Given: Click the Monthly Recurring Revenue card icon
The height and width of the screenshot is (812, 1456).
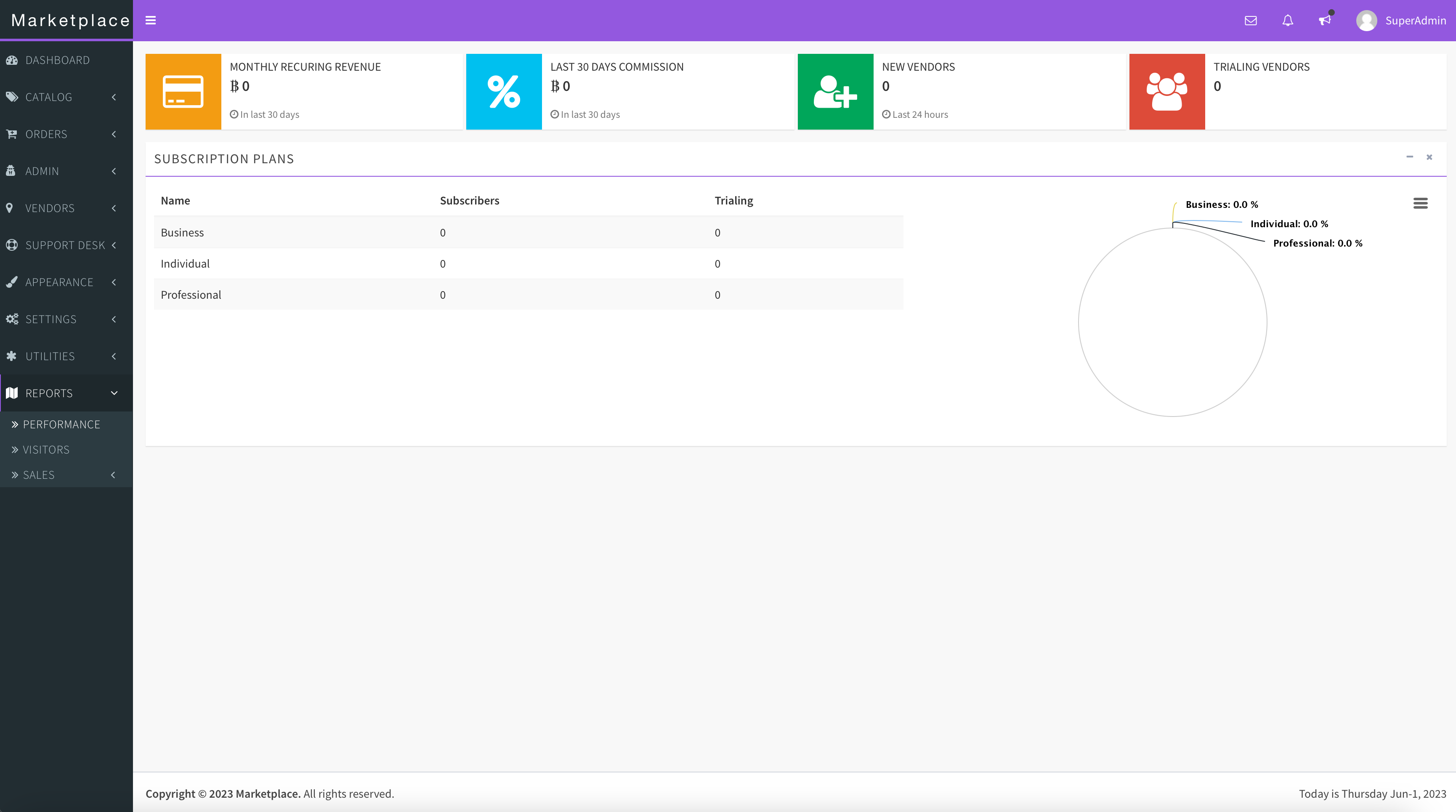Looking at the screenshot, I should 183,91.
